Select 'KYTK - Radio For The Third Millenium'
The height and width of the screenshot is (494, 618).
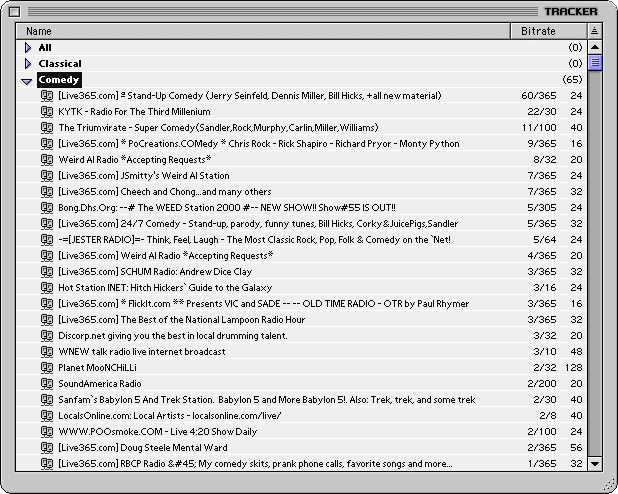click(x=134, y=112)
